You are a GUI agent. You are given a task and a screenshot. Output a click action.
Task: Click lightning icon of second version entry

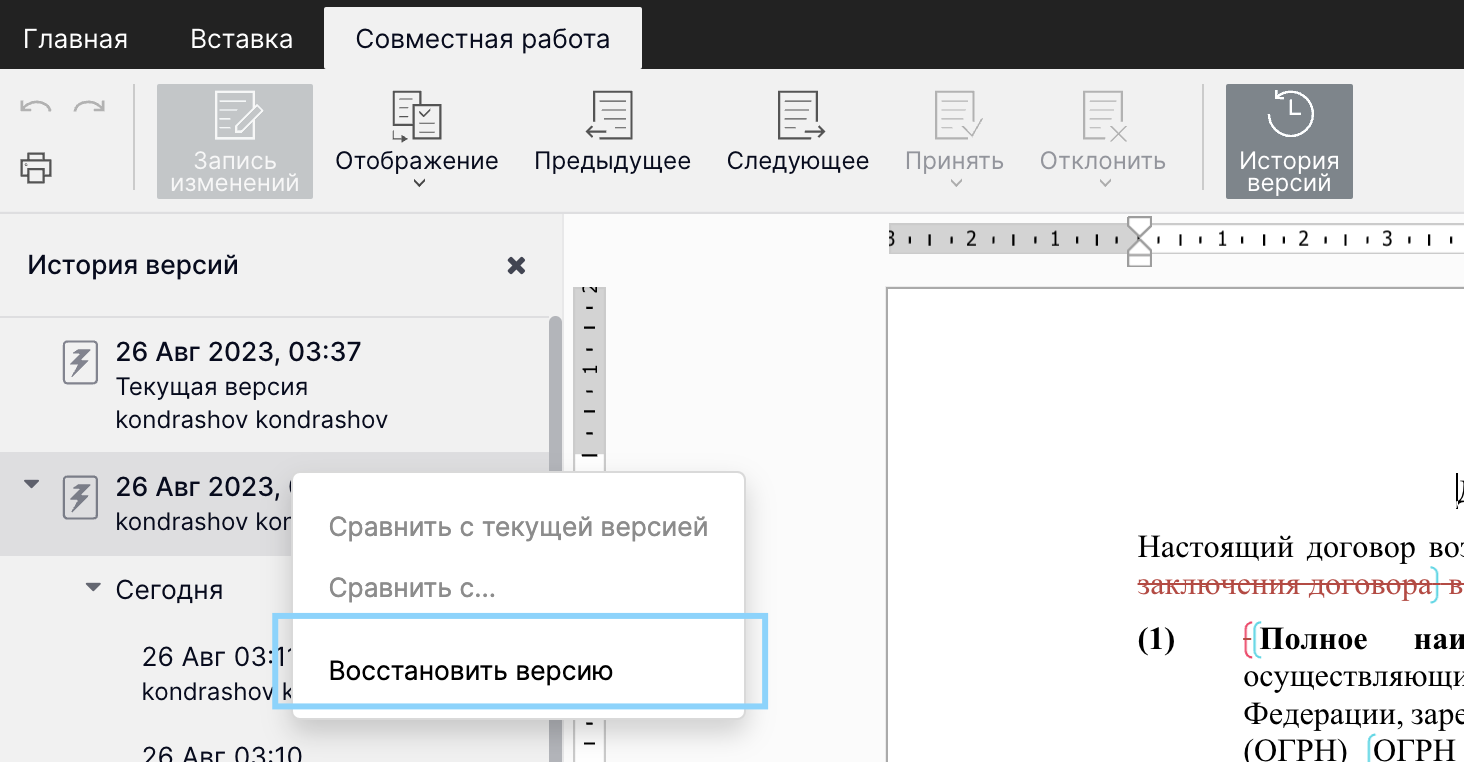(x=81, y=497)
